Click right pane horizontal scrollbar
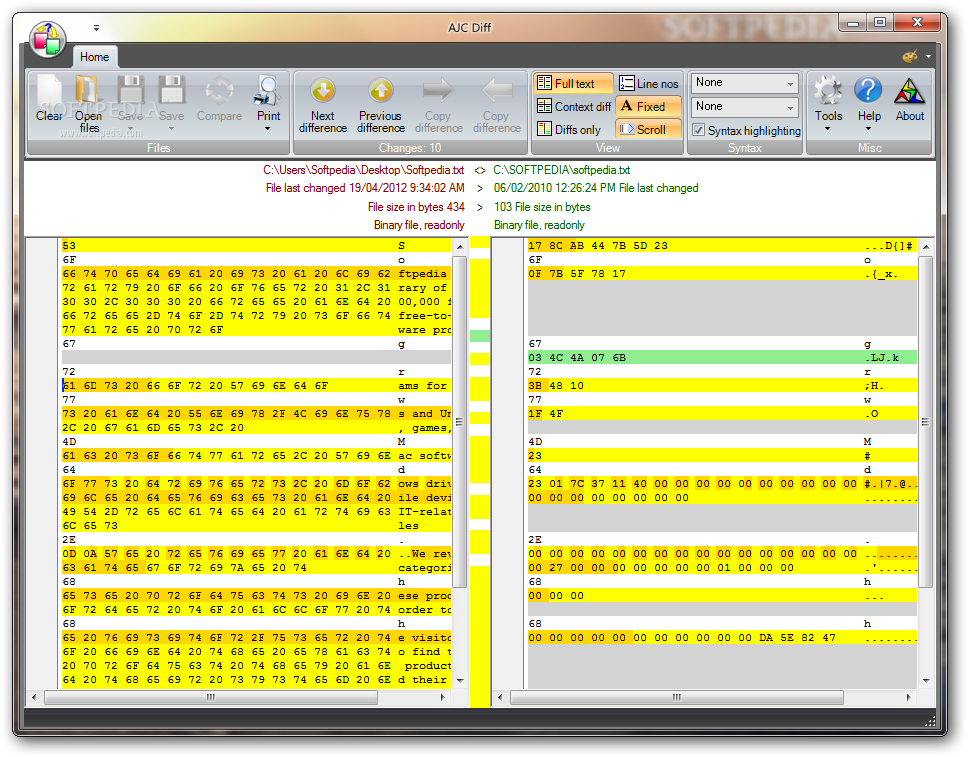This screenshot has height=757, width=968. 677,697
